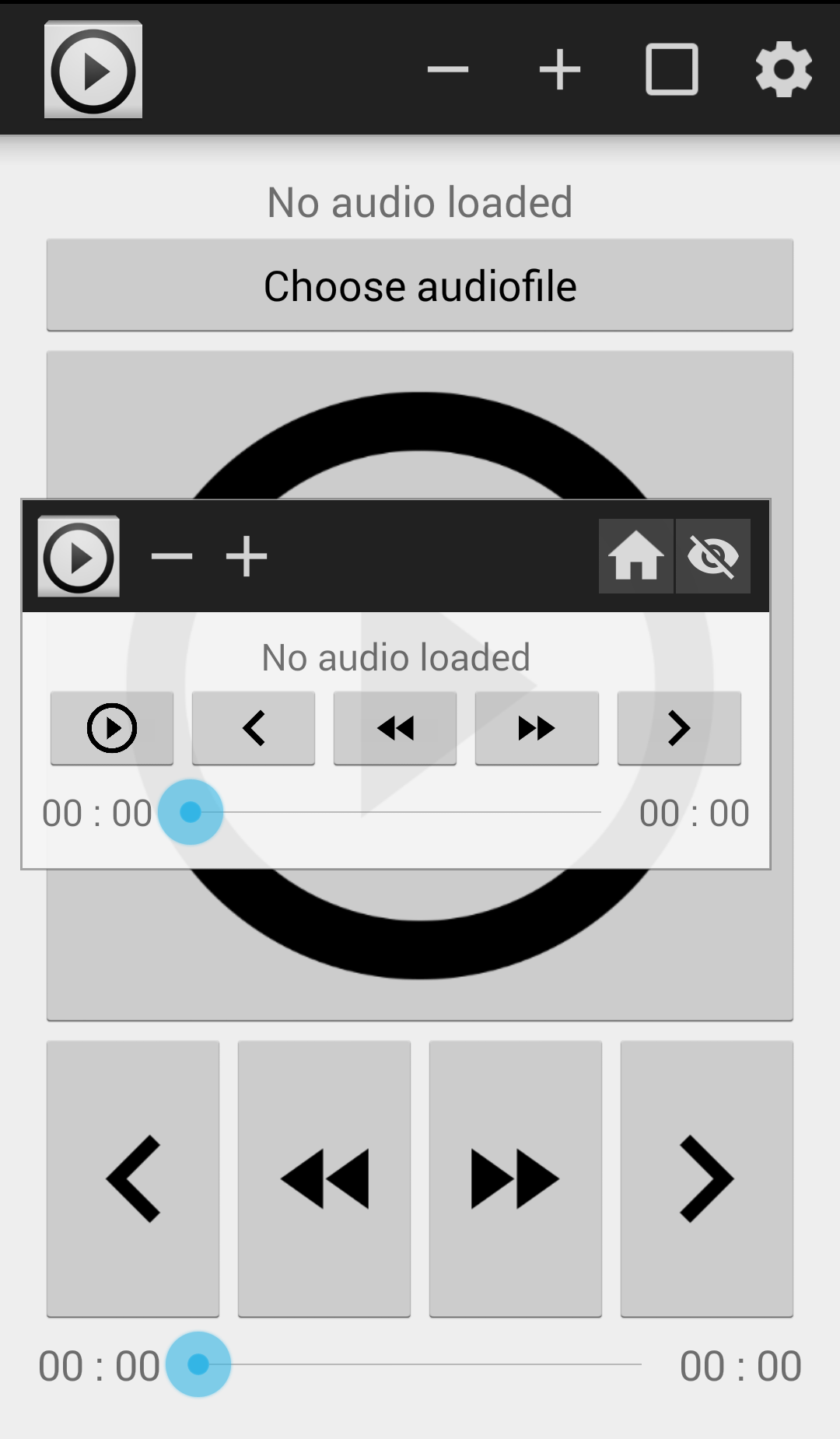Click the widget's seek slider handle
The height and width of the screenshot is (1439, 840).
(x=191, y=812)
